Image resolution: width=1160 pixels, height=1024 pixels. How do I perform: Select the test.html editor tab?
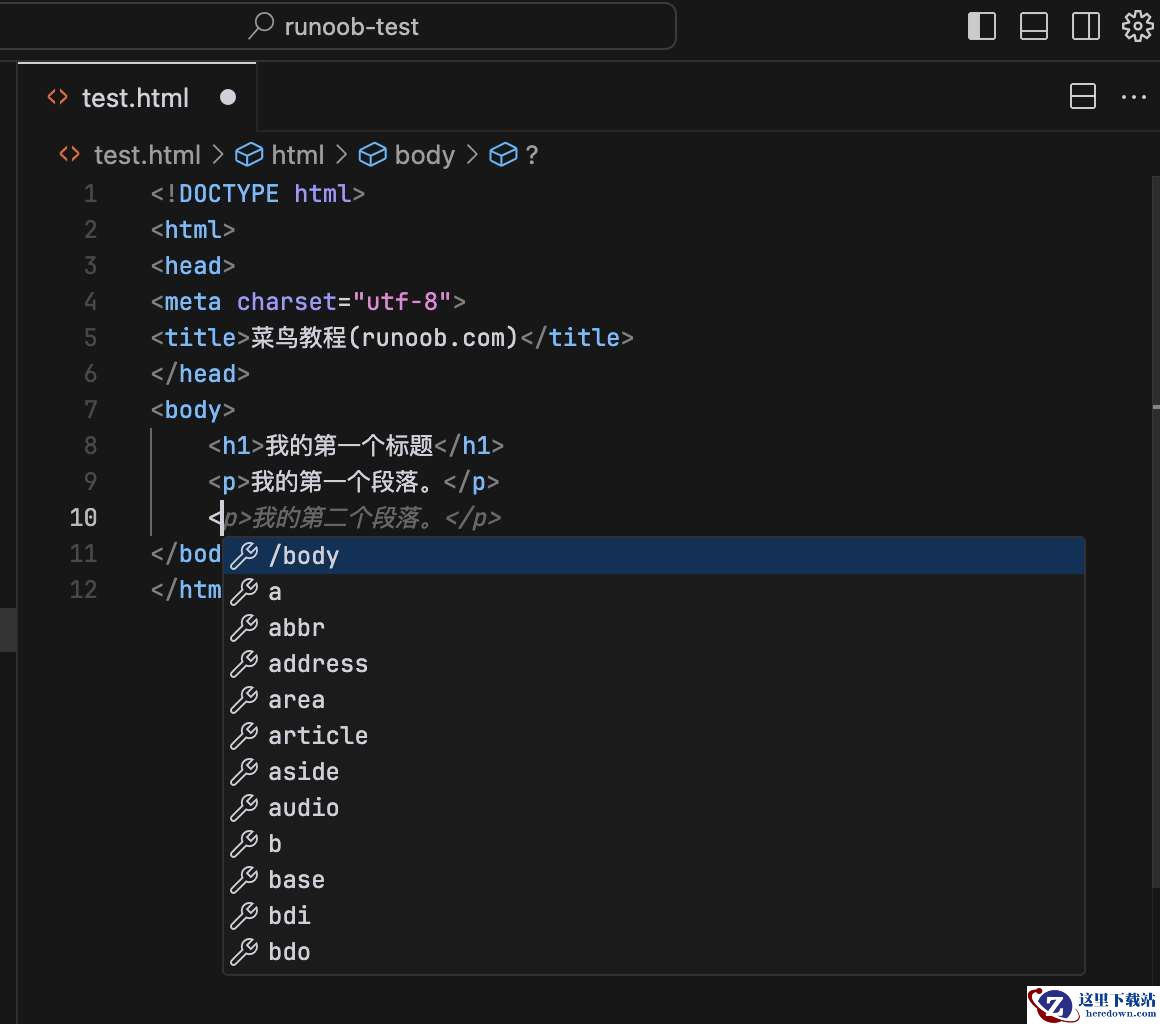(x=137, y=98)
